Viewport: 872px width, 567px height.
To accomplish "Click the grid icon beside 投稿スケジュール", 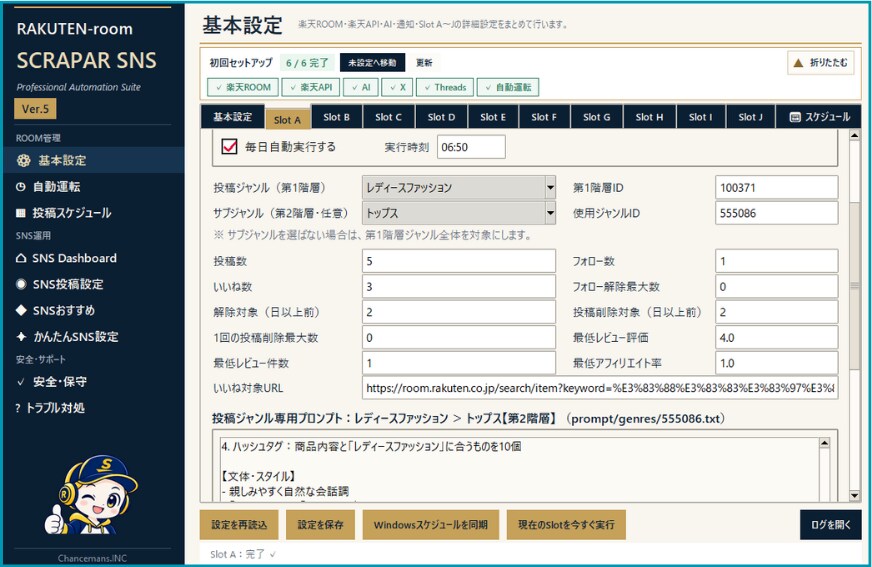I will point(21,213).
